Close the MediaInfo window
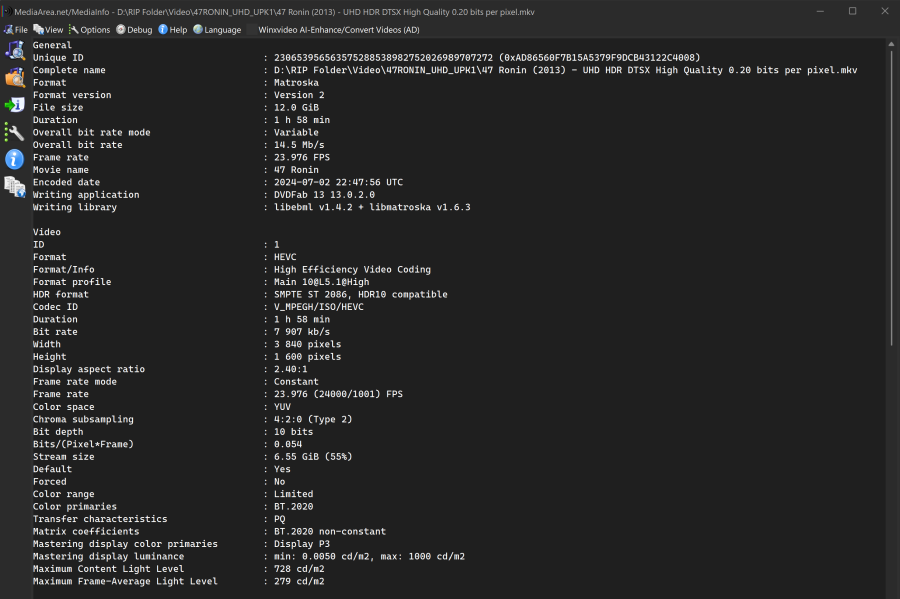900x599 pixels. pyautogui.click(x=883, y=11)
